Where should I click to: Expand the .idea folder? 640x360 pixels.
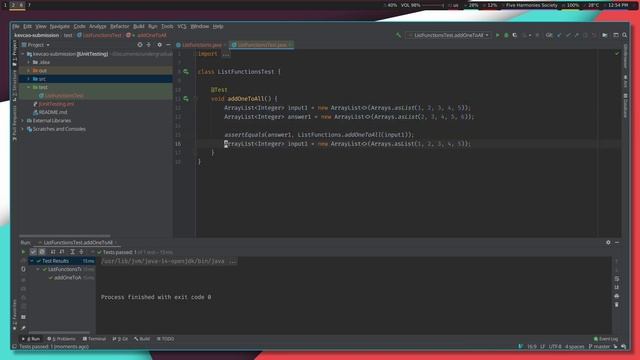point(29,62)
